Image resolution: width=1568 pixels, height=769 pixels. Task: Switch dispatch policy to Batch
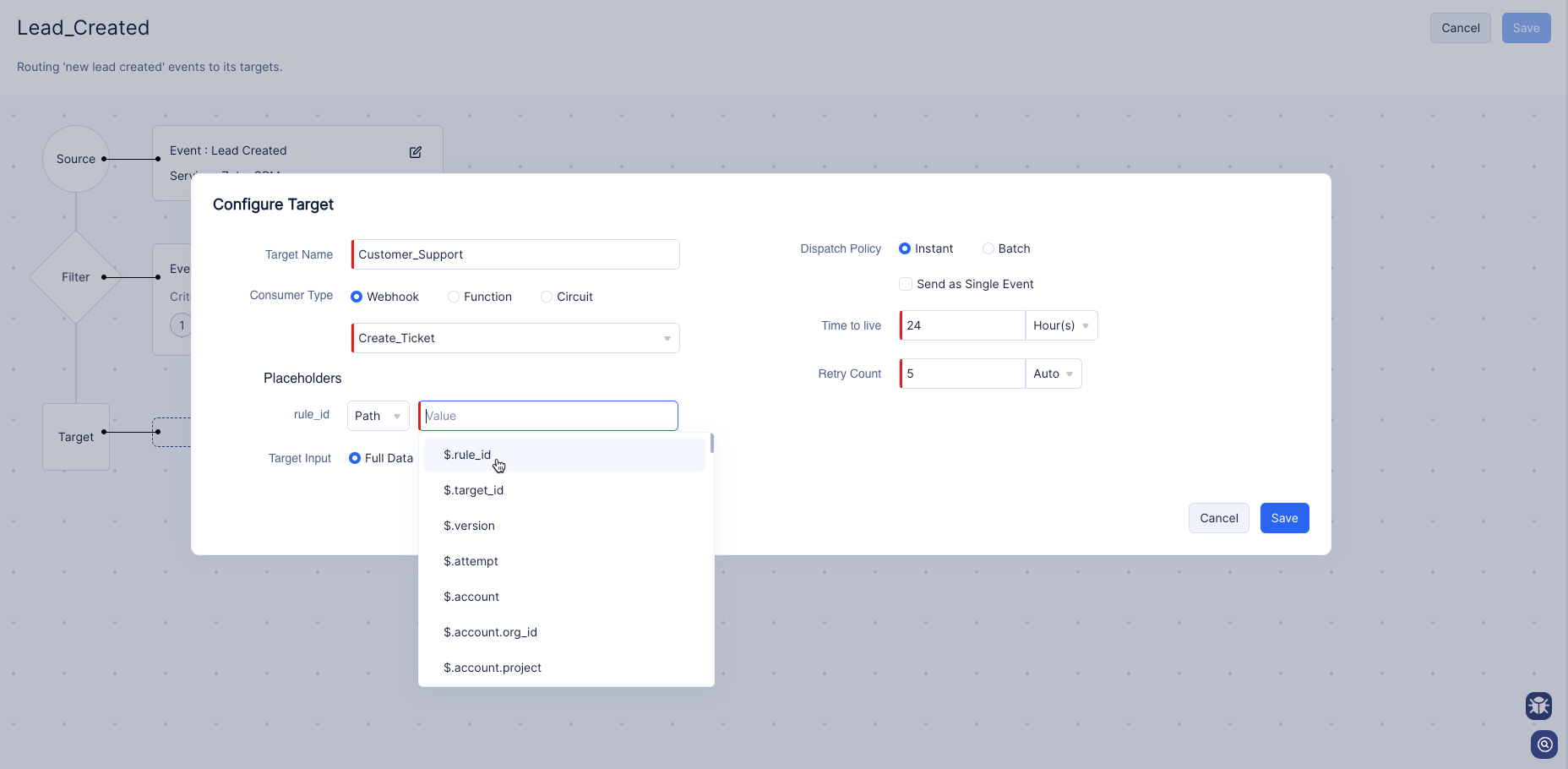[x=988, y=248]
